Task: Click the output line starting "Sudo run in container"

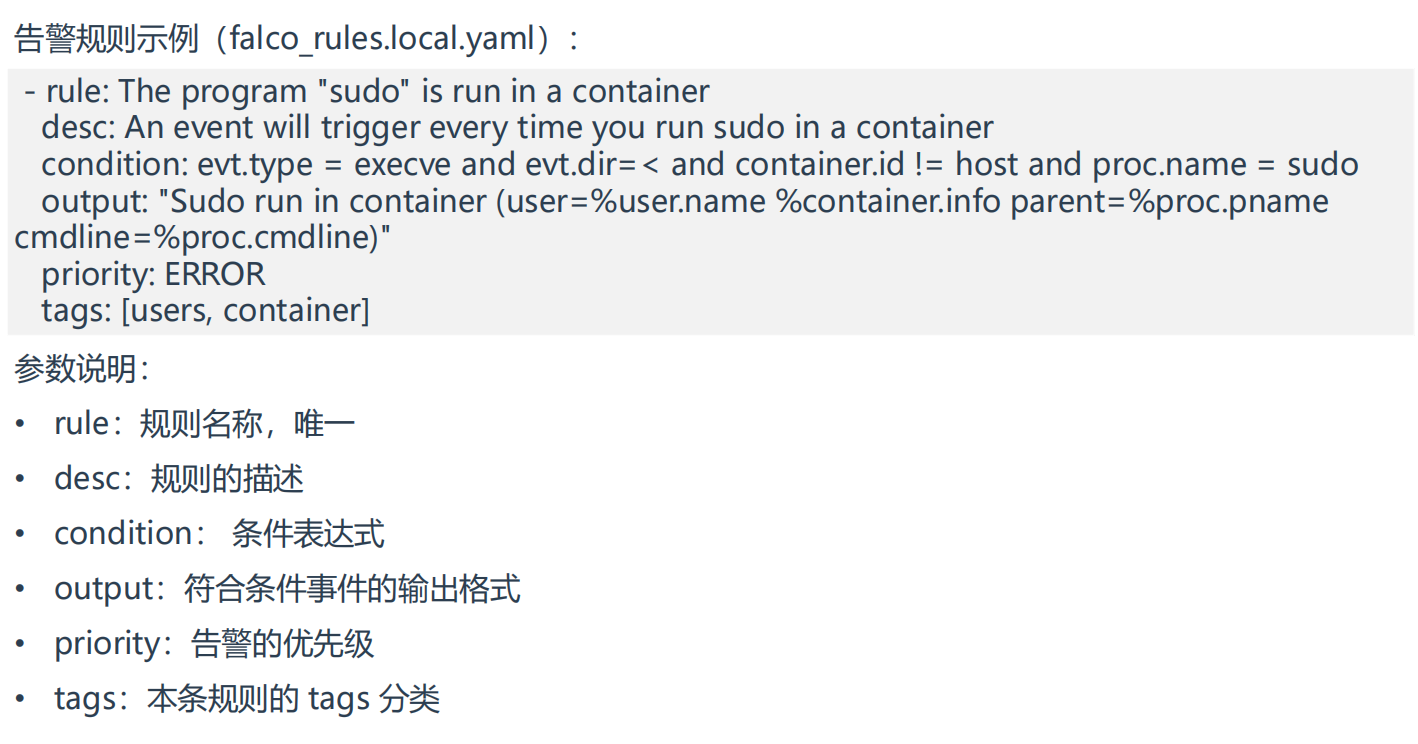Action: click(685, 201)
